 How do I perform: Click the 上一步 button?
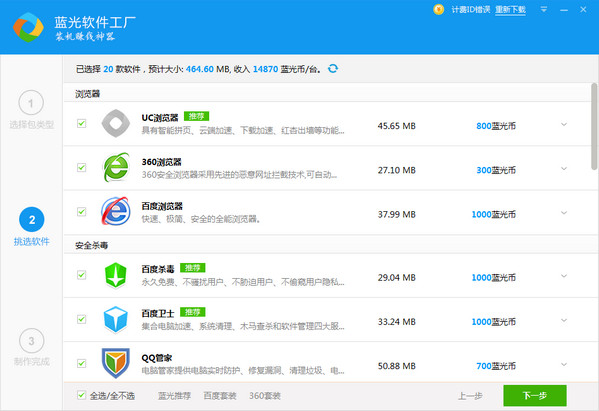pos(470,396)
